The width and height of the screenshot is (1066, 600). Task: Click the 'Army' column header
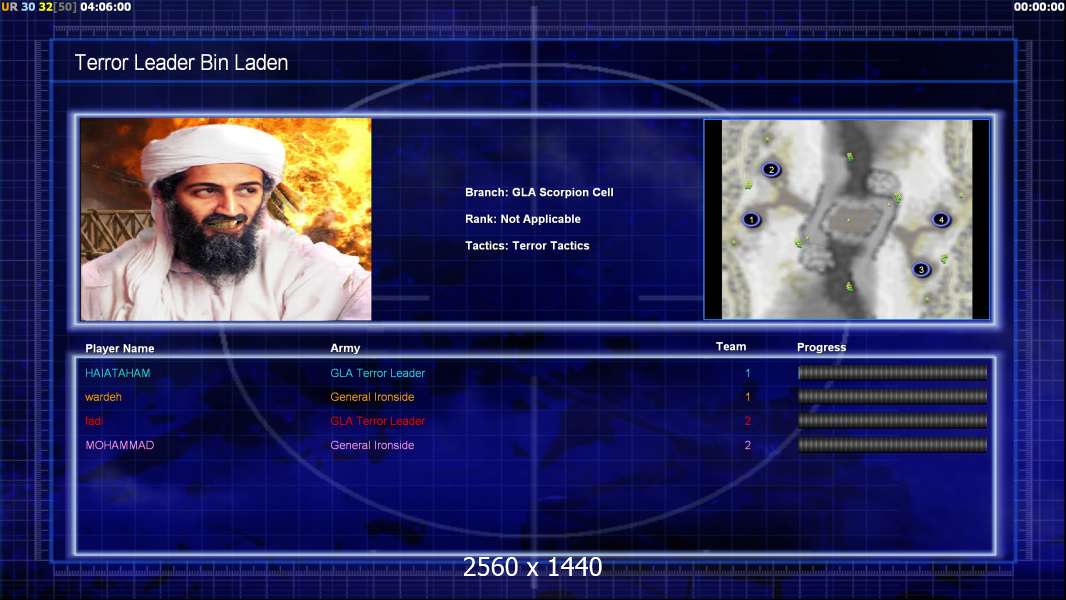point(345,348)
